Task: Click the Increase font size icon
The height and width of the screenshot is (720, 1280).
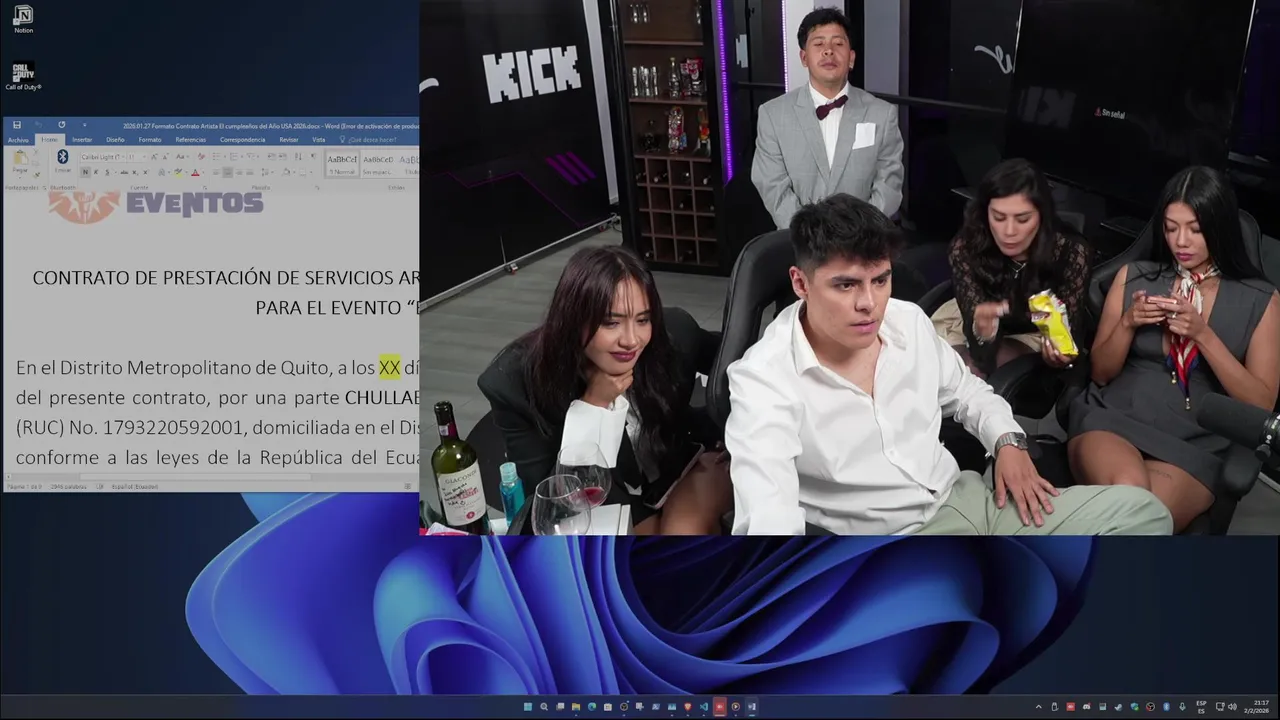Action: (x=154, y=157)
